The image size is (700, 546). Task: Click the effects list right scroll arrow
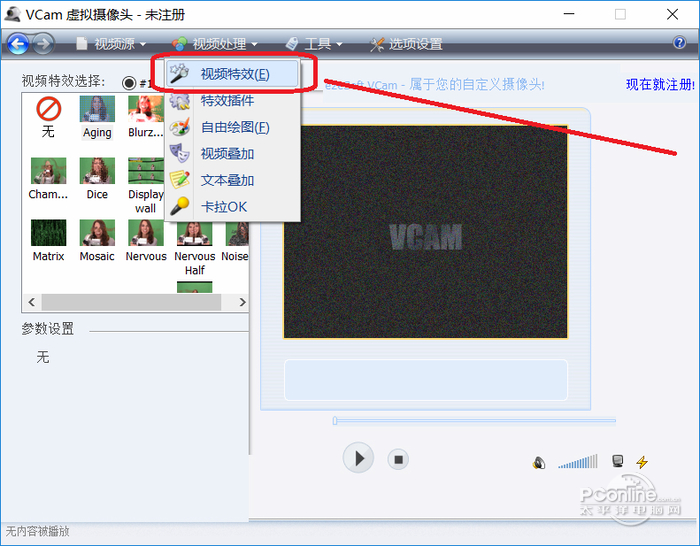point(242,302)
